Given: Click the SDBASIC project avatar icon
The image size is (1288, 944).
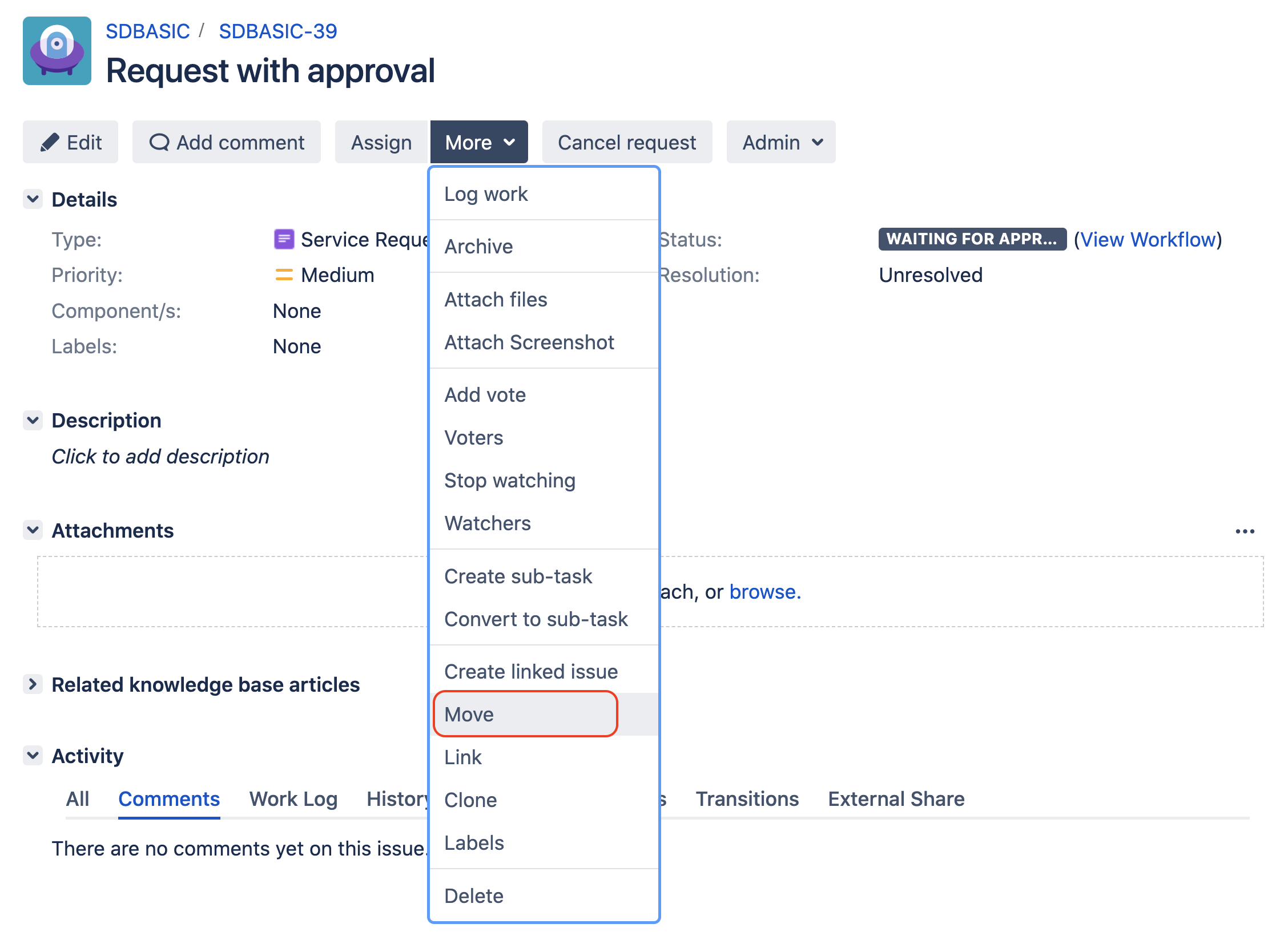Looking at the screenshot, I should click(x=57, y=51).
